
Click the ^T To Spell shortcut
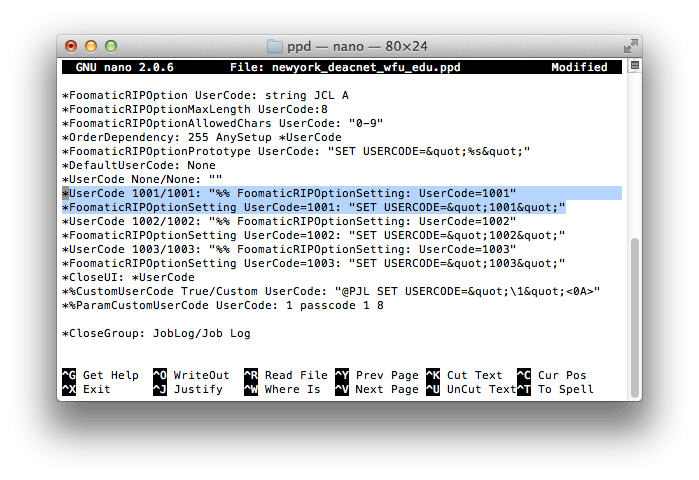point(555,389)
